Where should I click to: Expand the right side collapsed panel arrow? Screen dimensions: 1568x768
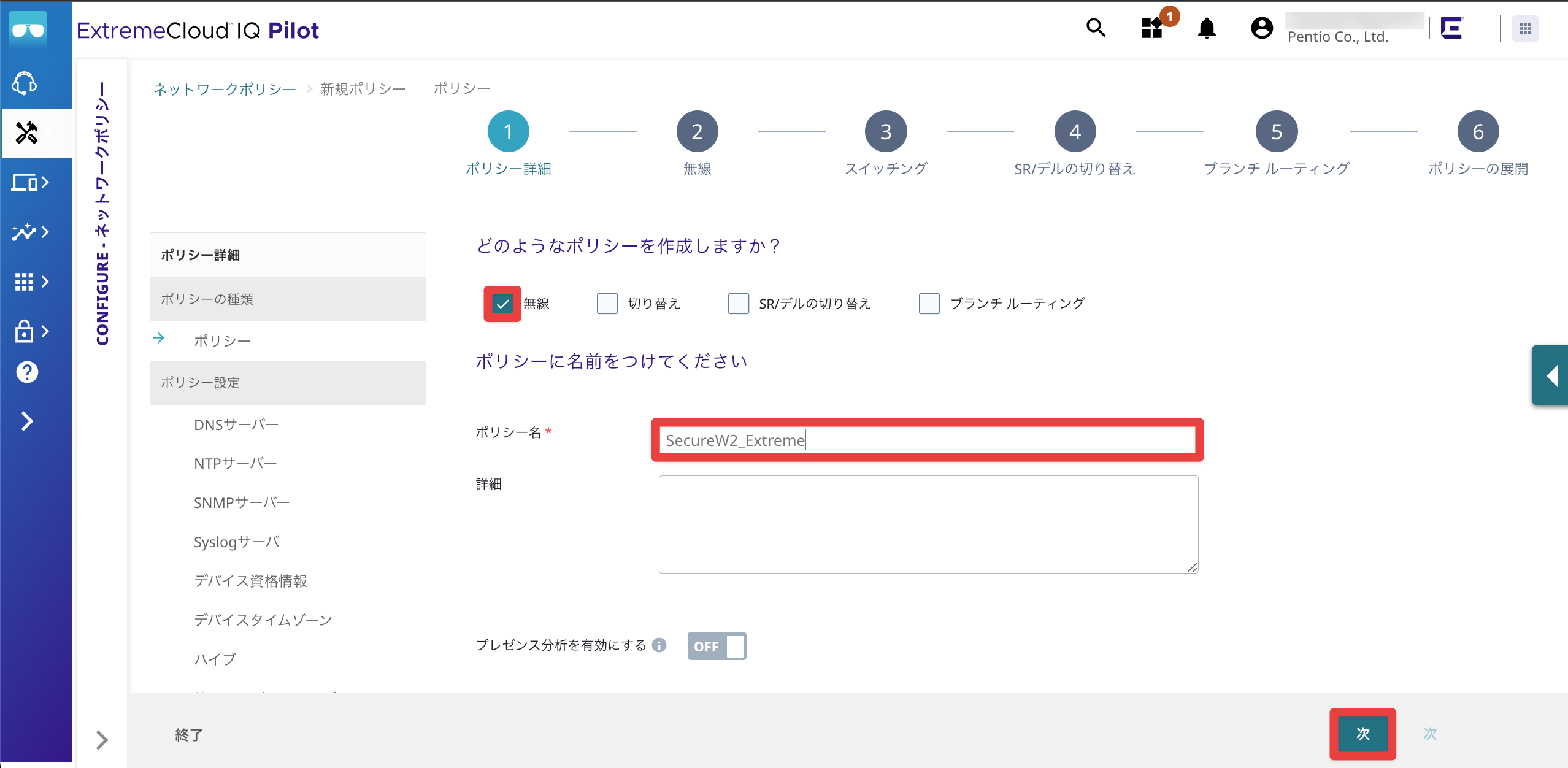click(1550, 375)
